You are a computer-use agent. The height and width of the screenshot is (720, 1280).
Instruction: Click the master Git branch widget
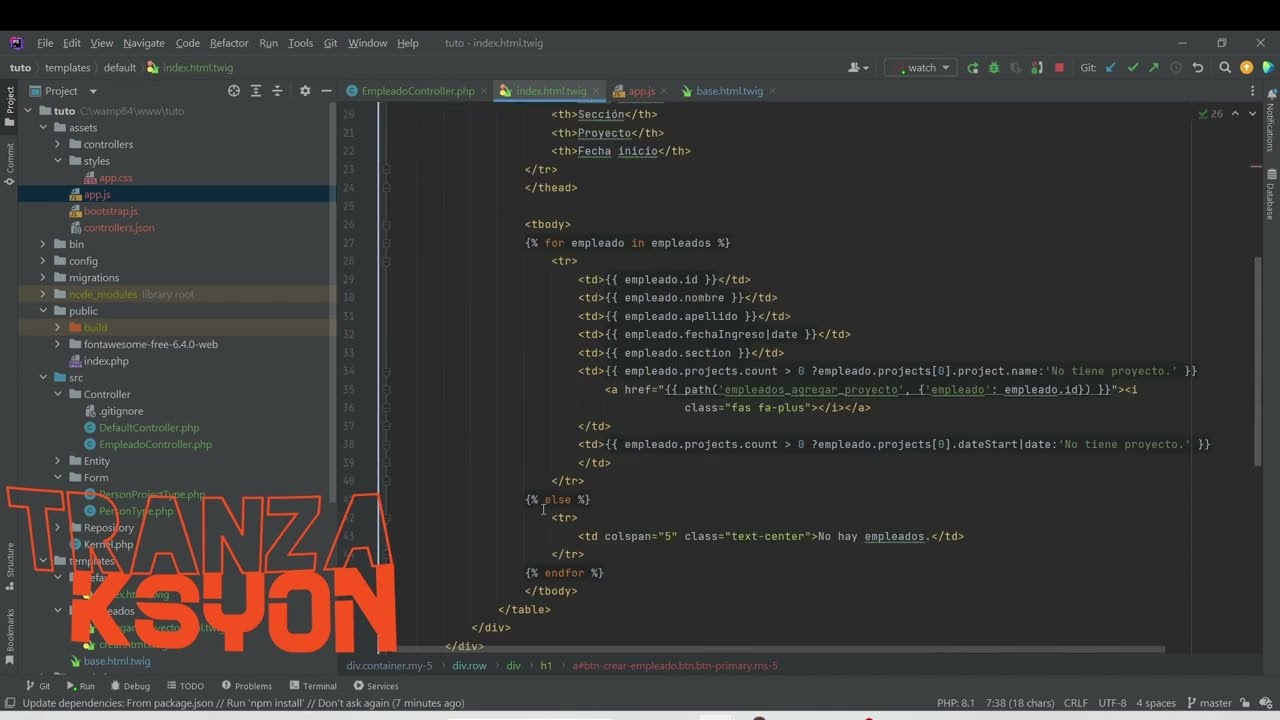point(1209,703)
